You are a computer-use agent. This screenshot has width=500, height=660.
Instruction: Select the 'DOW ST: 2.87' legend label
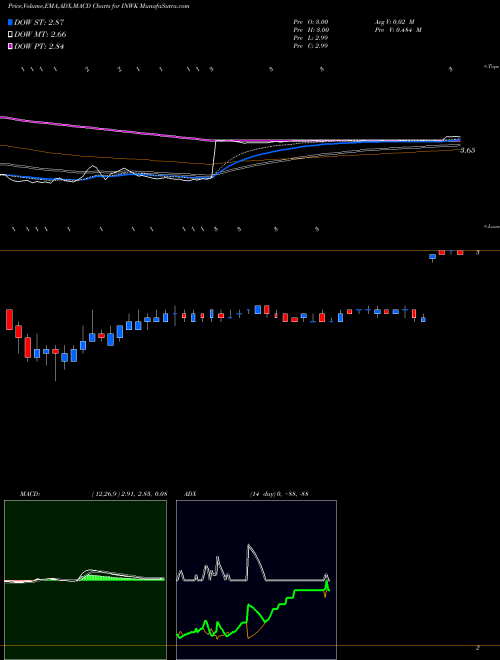[39, 22]
